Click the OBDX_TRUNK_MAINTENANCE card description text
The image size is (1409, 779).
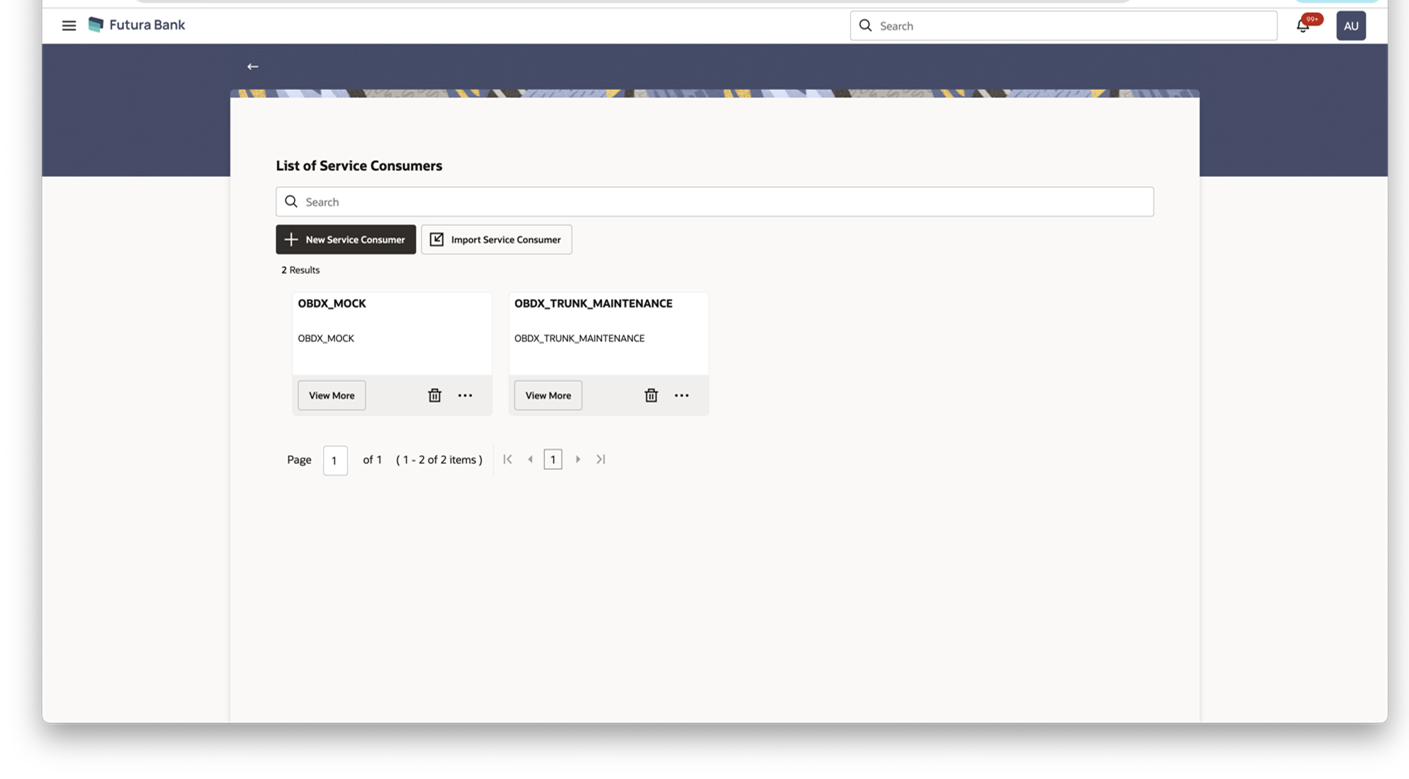579,338
